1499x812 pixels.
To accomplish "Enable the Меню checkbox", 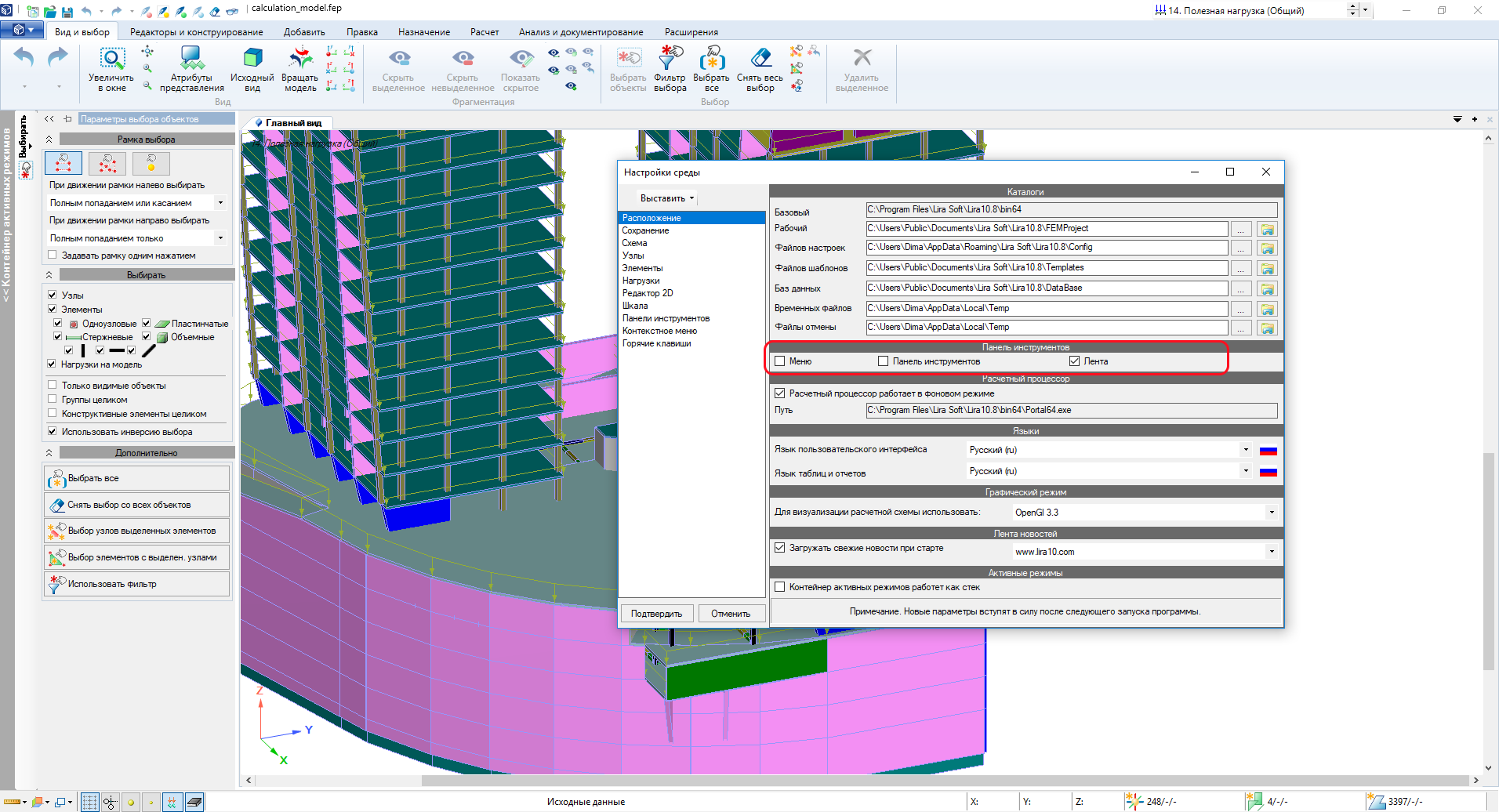I will point(780,361).
